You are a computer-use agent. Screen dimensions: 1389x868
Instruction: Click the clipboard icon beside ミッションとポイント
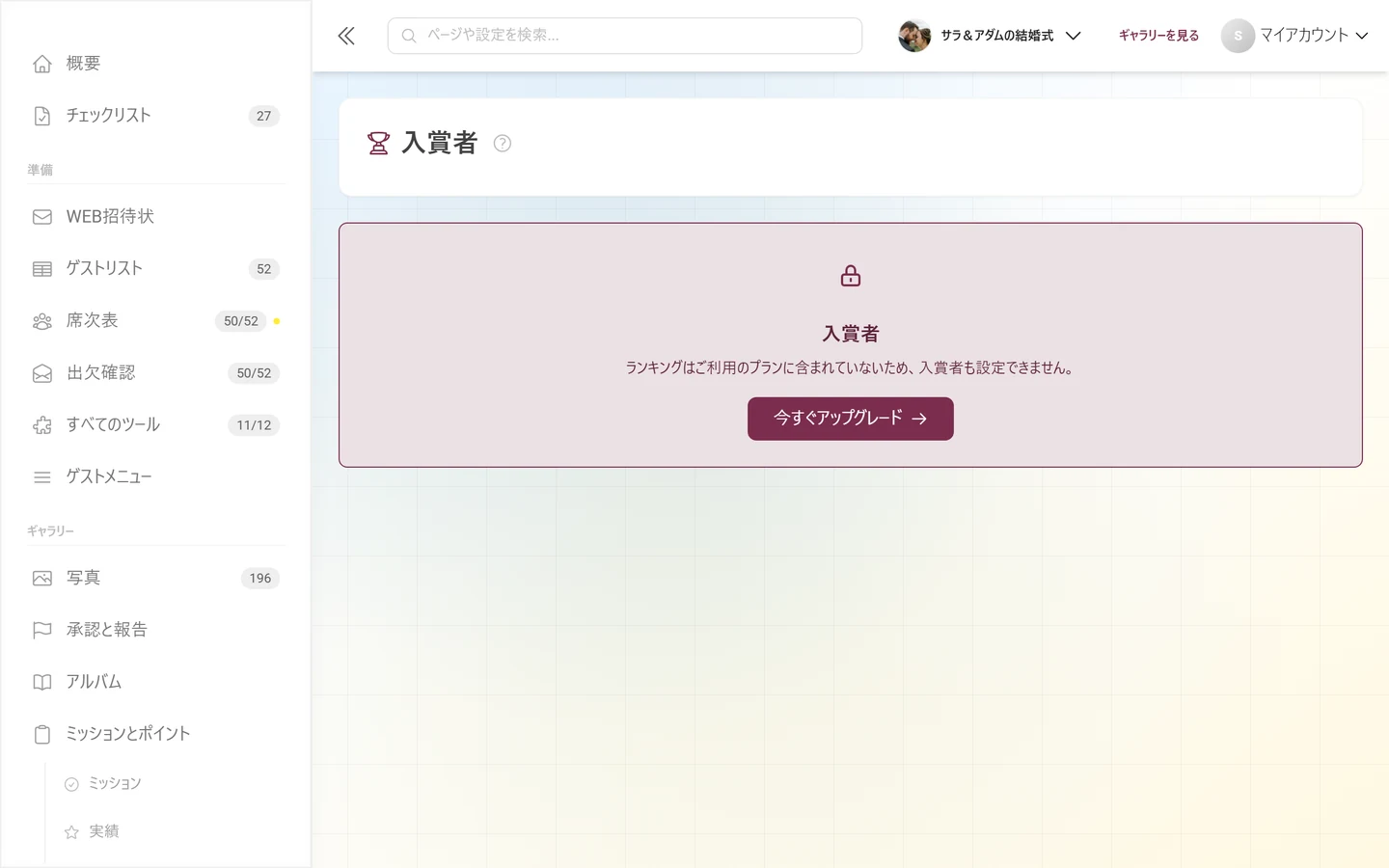42,735
